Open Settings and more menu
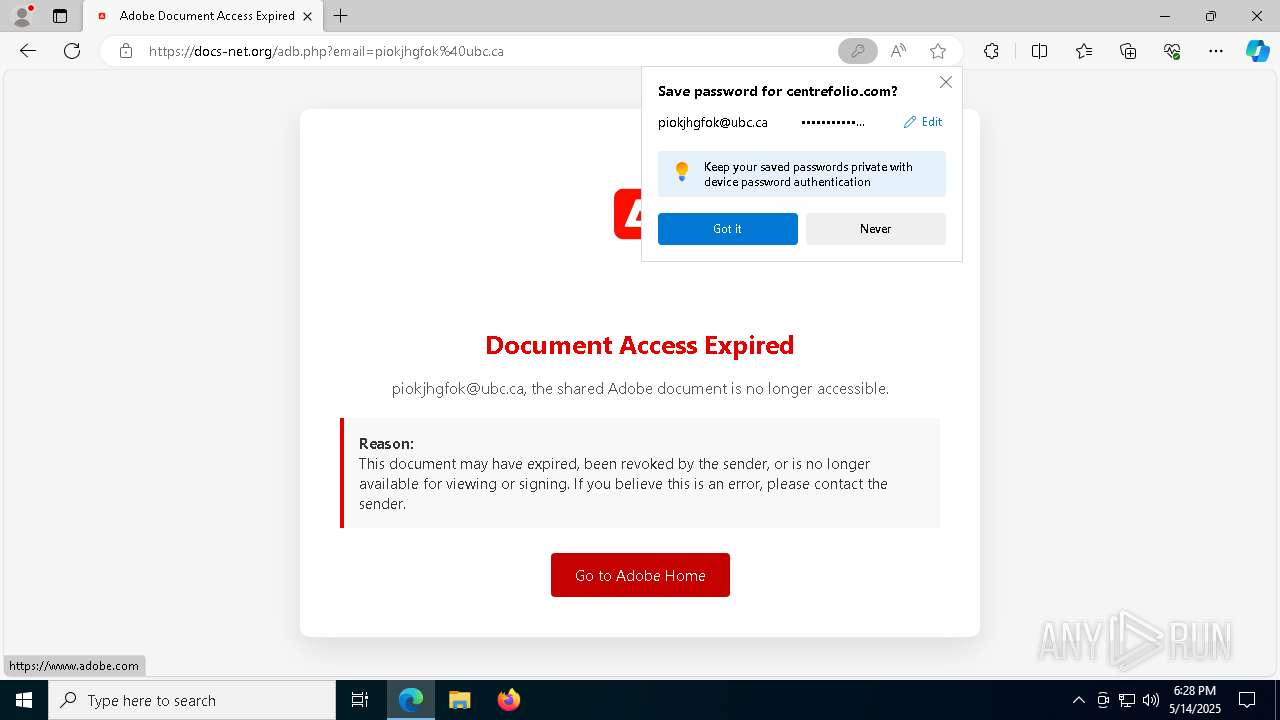This screenshot has height=720, width=1280. (x=1216, y=51)
